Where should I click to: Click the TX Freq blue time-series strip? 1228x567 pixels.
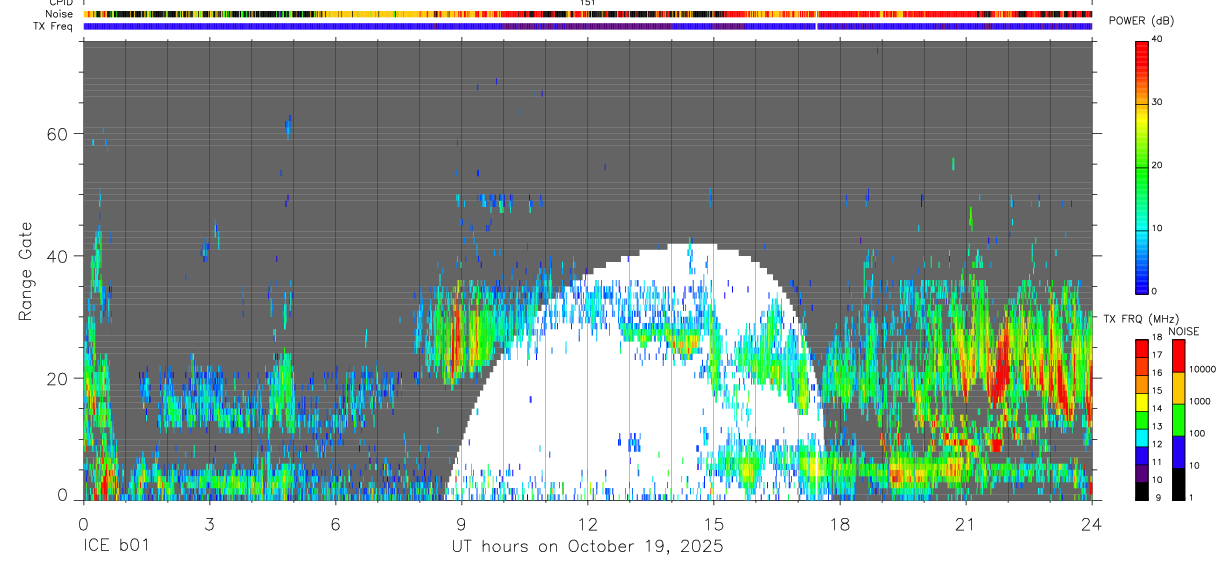click(x=588, y=26)
